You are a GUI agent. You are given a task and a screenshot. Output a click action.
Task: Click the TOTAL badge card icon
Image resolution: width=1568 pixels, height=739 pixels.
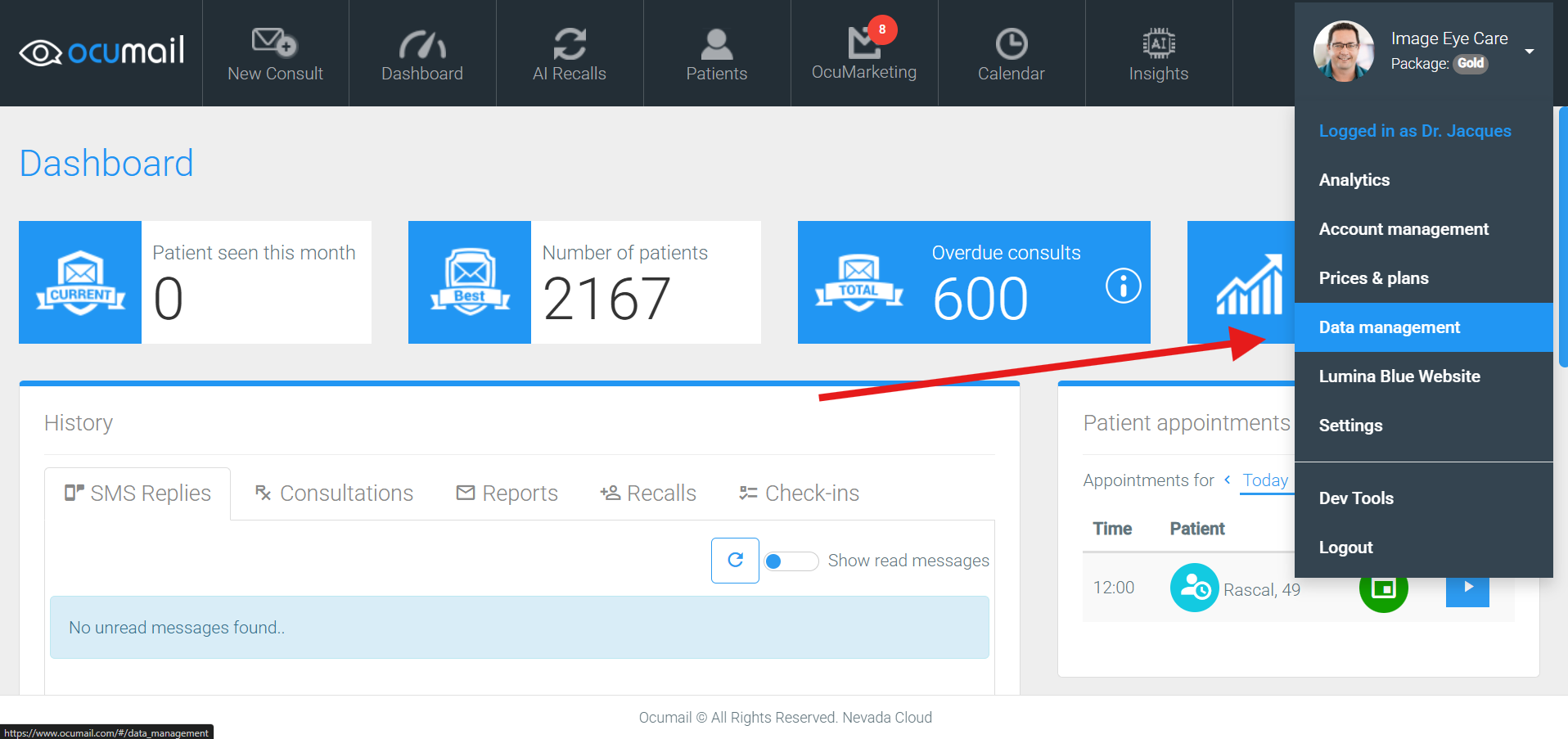(858, 282)
